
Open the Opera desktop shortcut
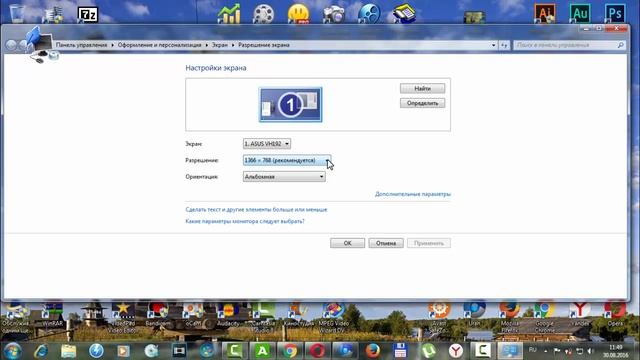point(615,314)
